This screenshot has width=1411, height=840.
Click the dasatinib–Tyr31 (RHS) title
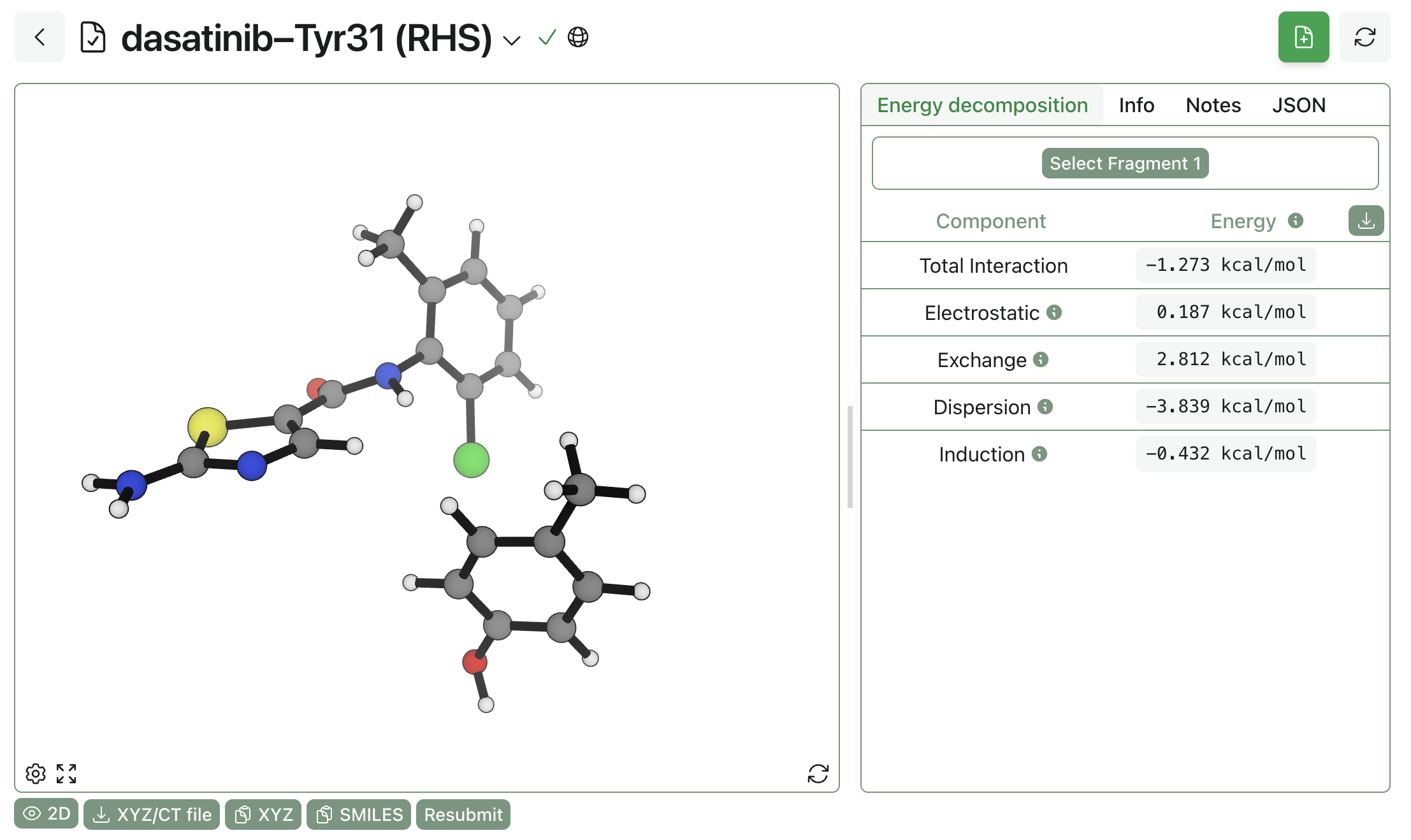click(x=307, y=38)
